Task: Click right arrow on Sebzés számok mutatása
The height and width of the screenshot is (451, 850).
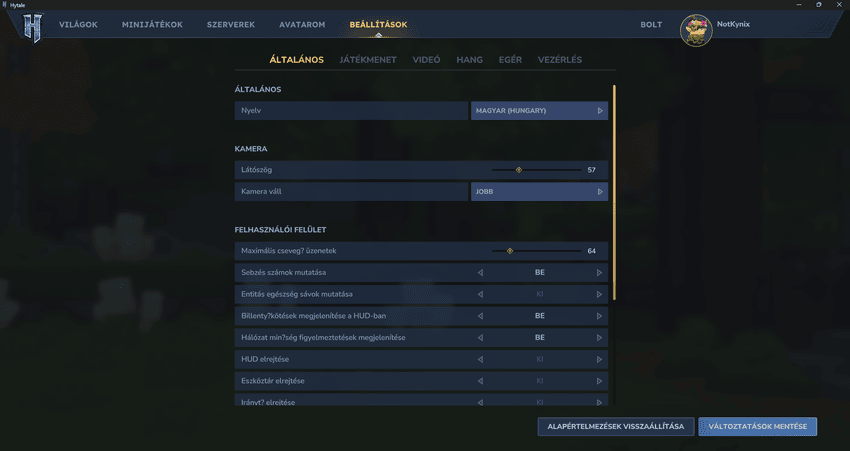Action: click(599, 273)
